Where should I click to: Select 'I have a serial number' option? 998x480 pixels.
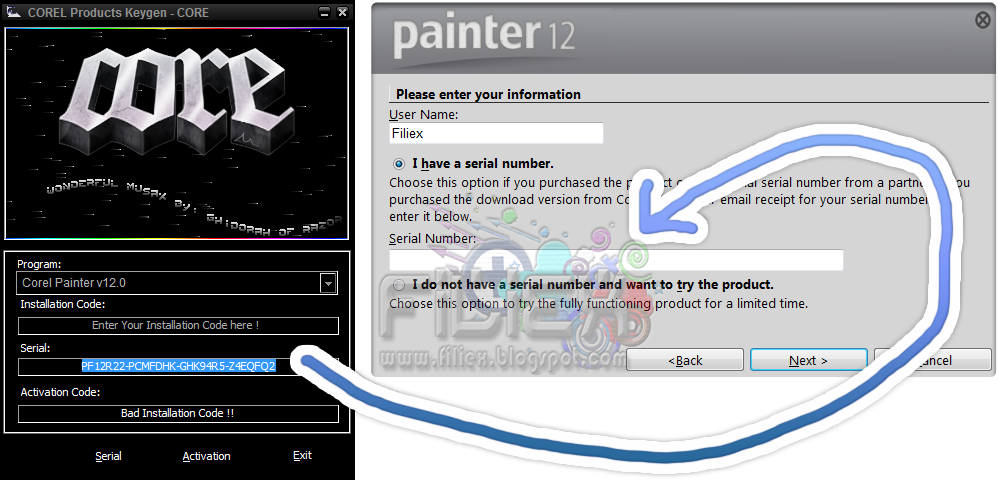pos(399,164)
